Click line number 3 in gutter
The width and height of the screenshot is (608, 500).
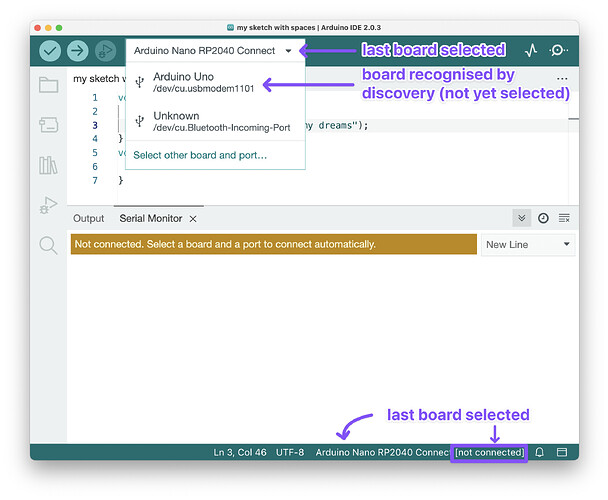95,125
